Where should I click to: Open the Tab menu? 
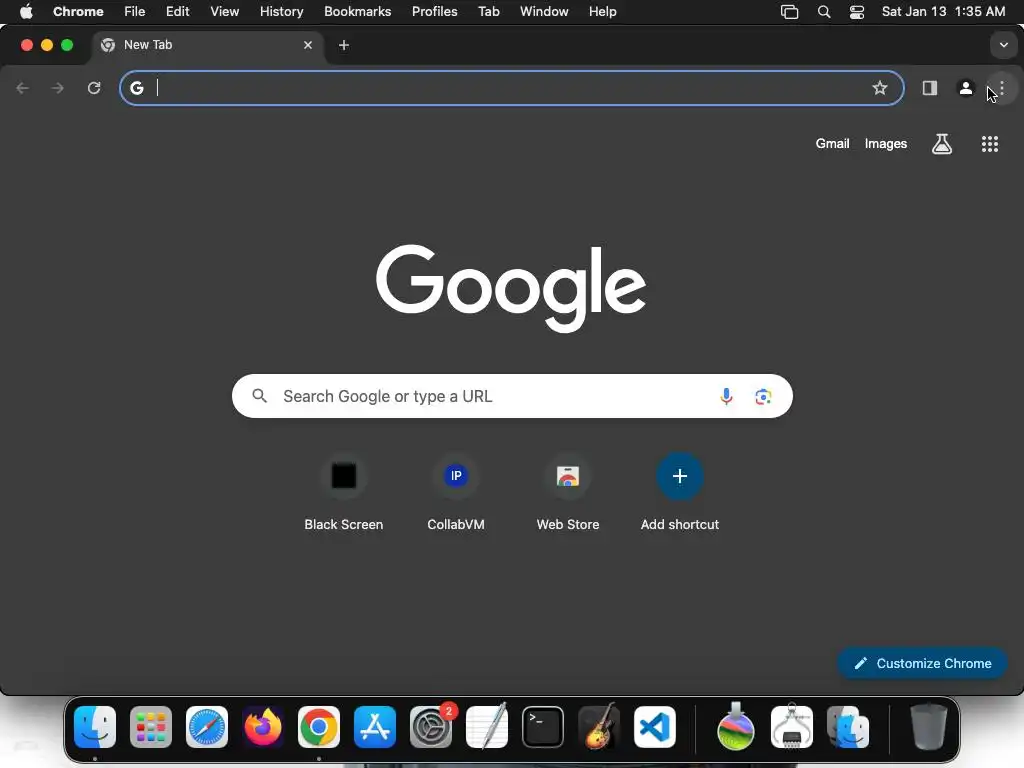point(488,12)
